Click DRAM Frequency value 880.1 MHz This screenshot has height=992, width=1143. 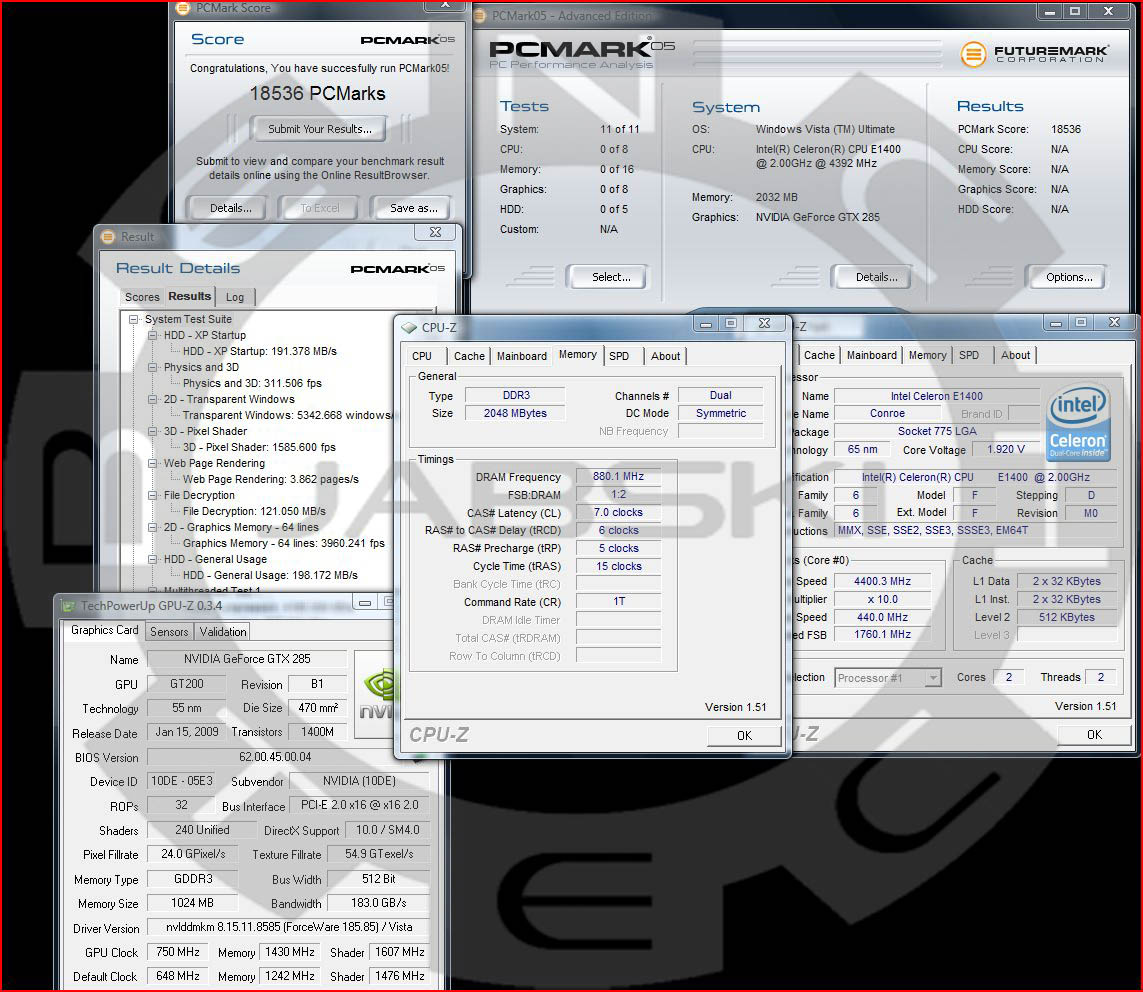(x=618, y=476)
